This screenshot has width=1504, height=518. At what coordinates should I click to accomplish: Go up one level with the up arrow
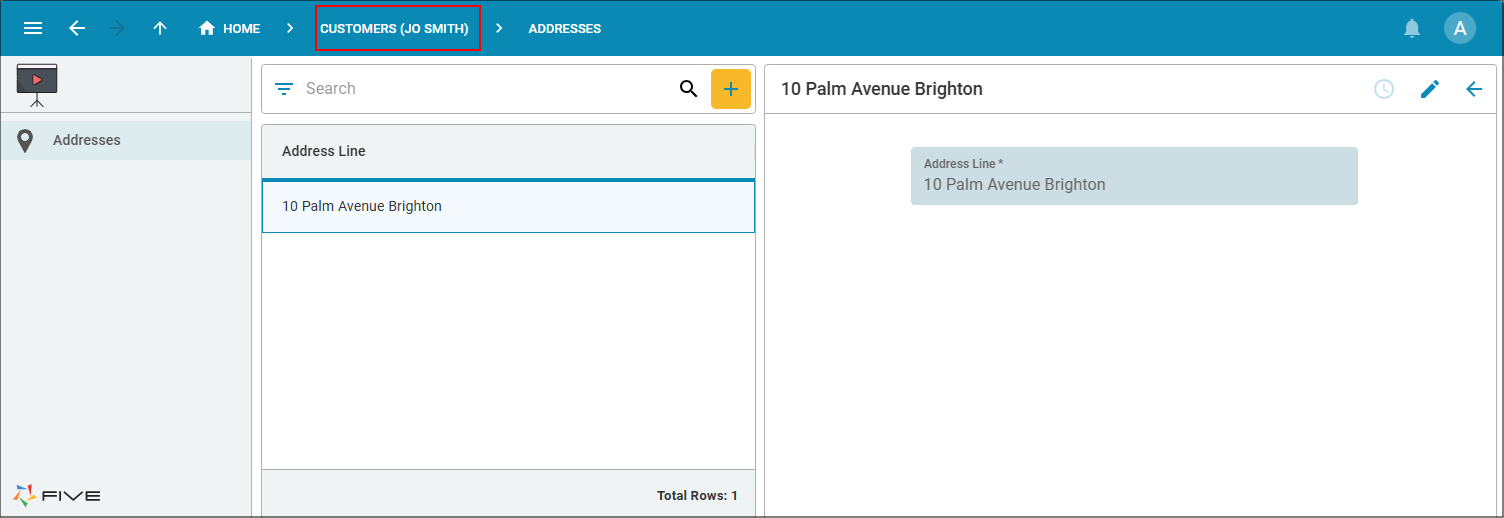point(160,28)
